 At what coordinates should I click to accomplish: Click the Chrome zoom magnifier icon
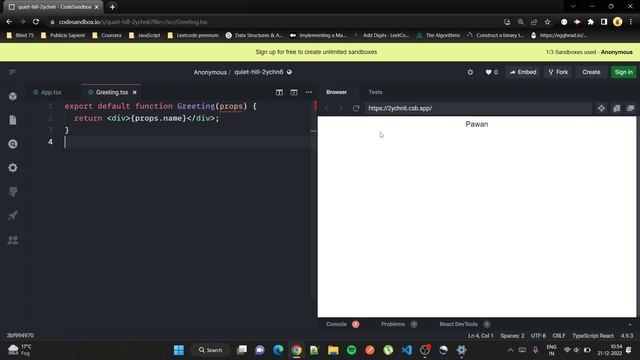coord(520,22)
